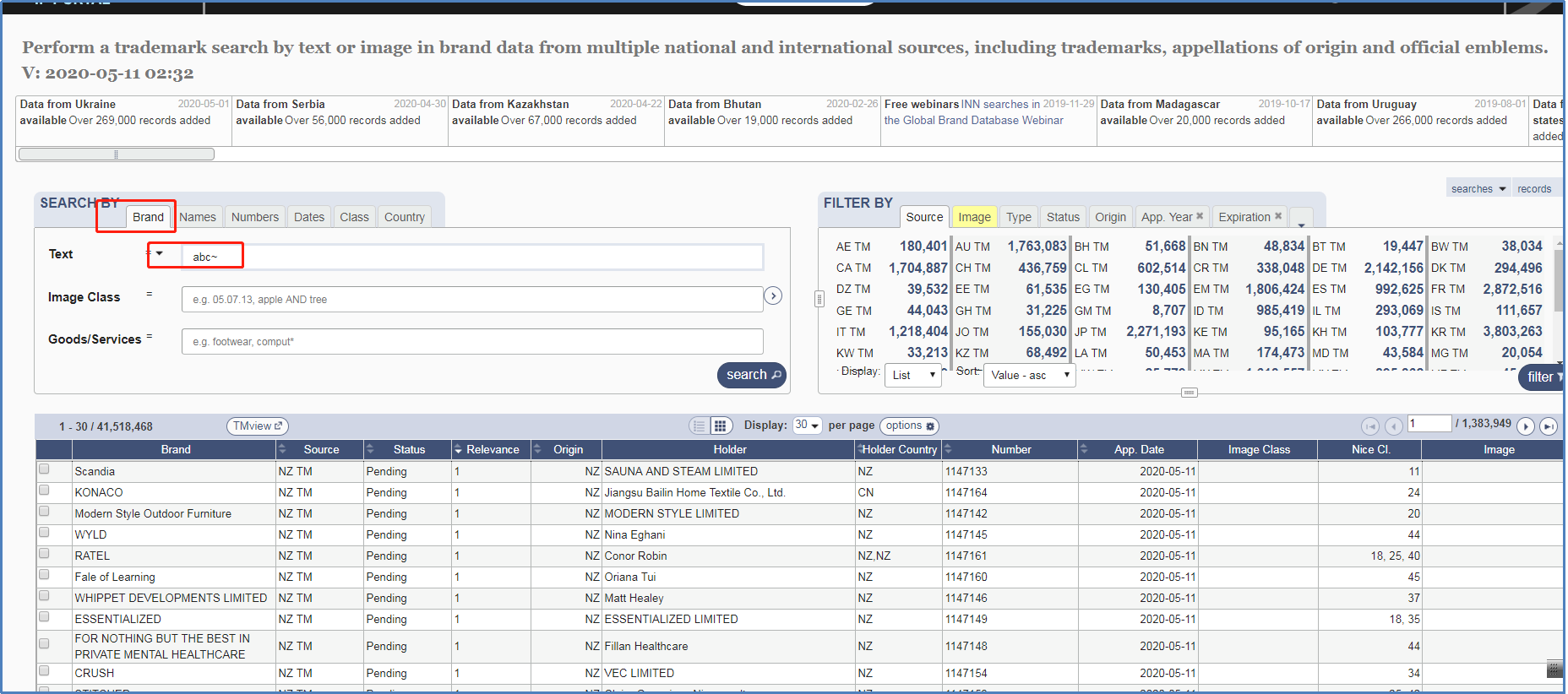This screenshot has width=1568, height=694.
Task: Check the RATEL row checkbox
Action: click(44, 554)
